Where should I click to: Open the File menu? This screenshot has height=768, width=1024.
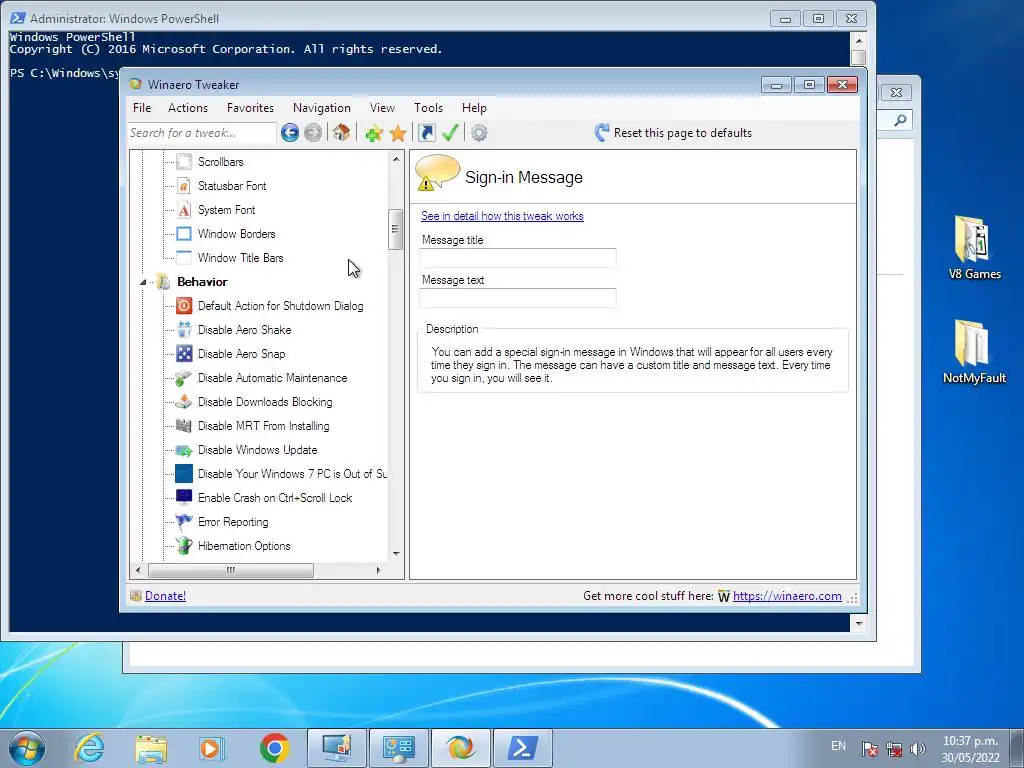[x=142, y=108]
